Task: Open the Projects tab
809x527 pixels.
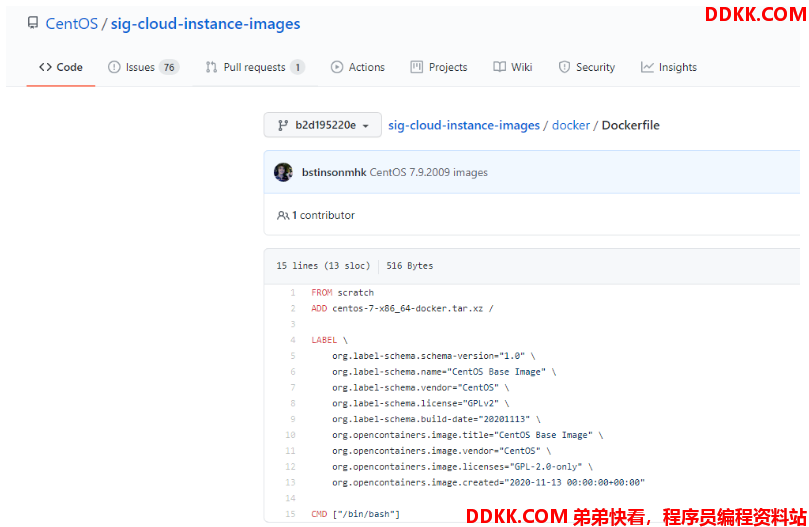Action: 439,67
